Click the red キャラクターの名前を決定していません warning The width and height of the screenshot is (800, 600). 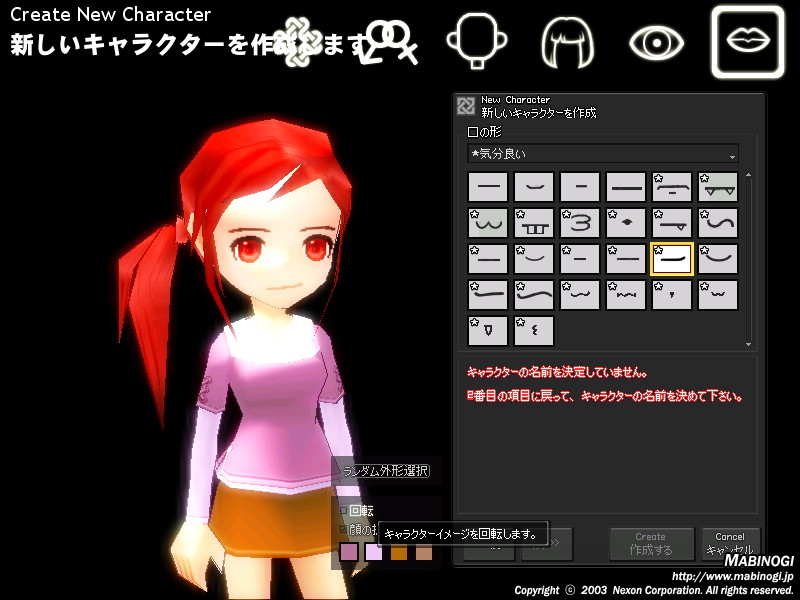pyautogui.click(x=557, y=372)
